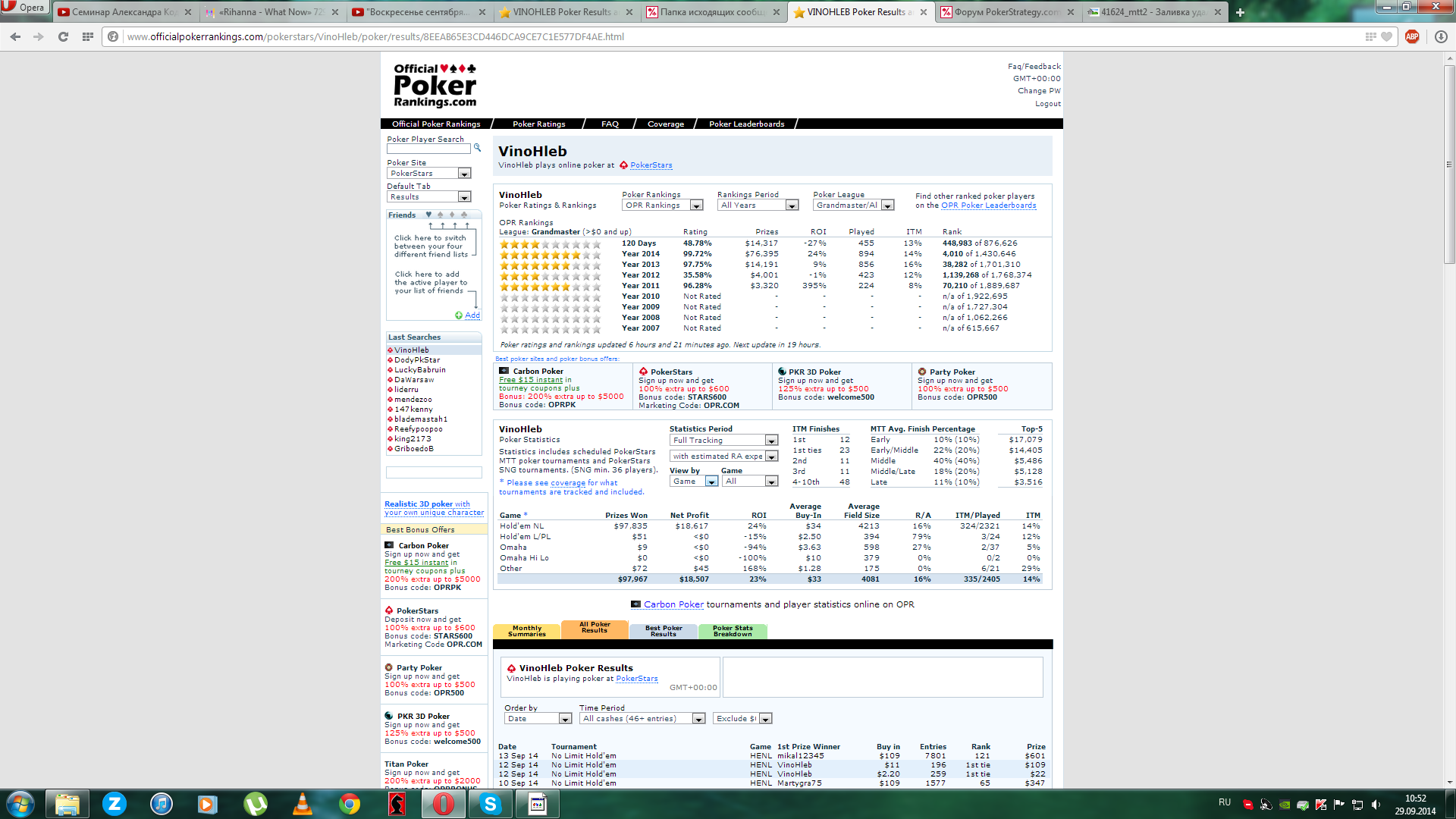Open the Speed Dial grid icon
The width and height of the screenshot is (1456, 819).
click(88, 36)
